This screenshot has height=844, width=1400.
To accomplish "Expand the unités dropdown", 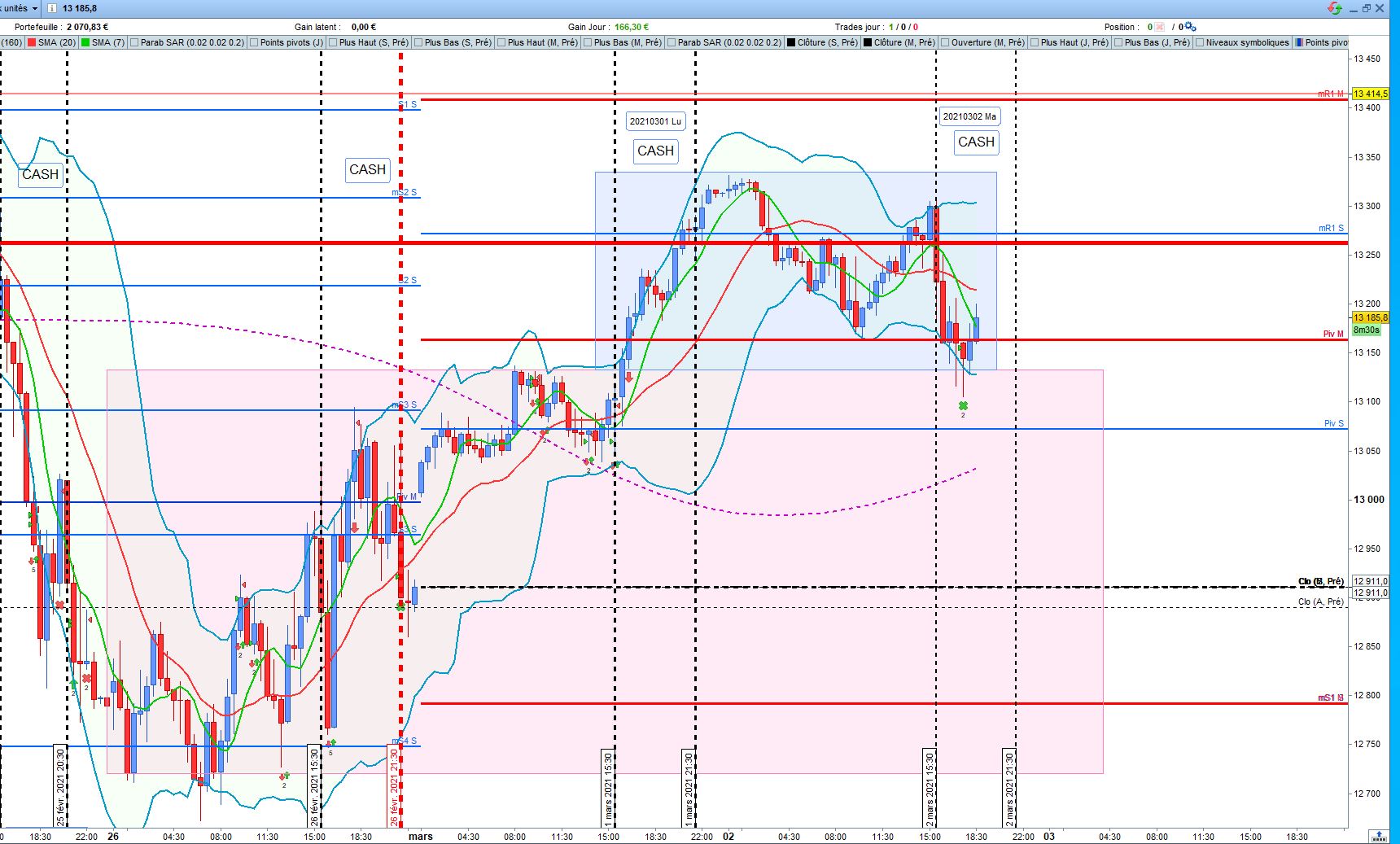I will 35,8.
